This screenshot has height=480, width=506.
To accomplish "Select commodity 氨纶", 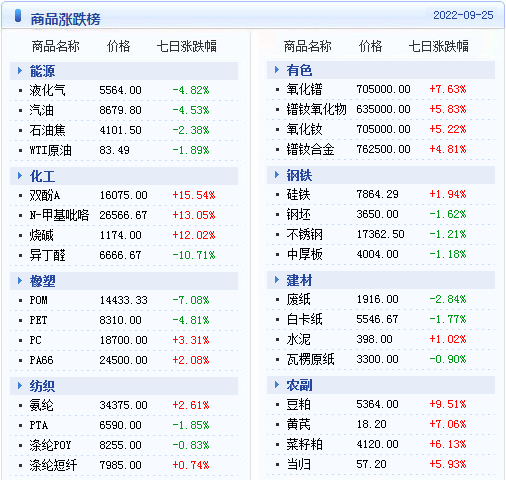I will tap(41, 405).
